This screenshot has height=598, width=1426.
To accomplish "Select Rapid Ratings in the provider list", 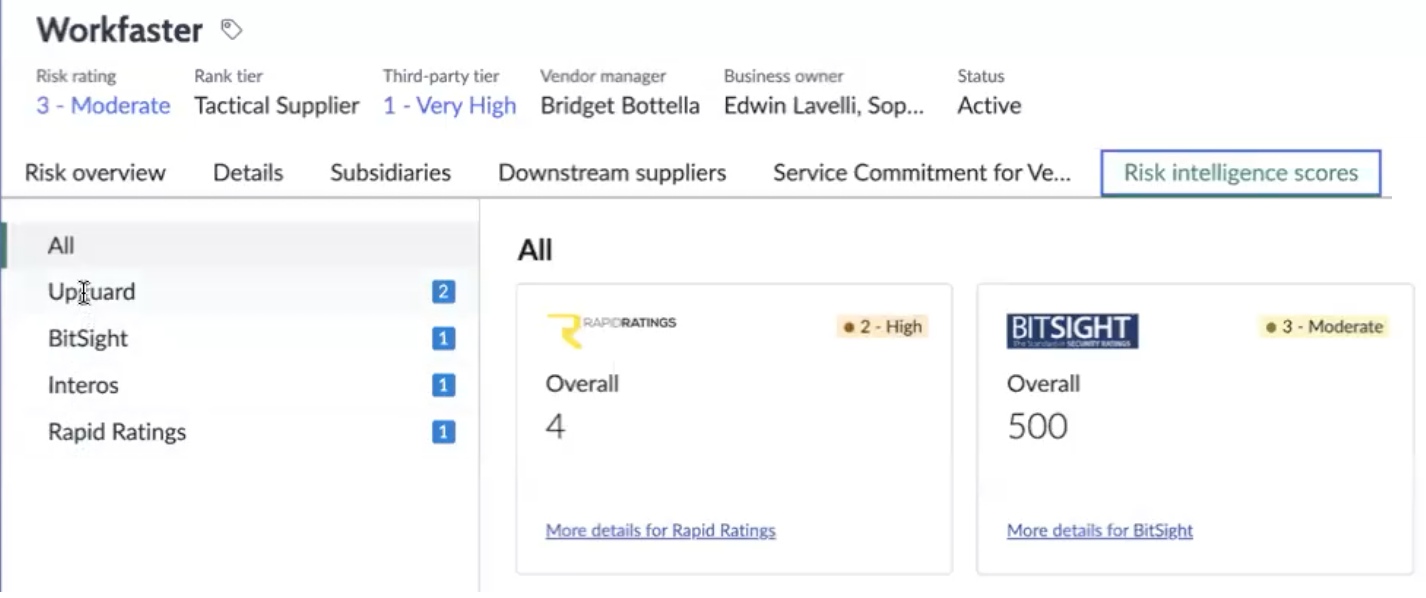I will pos(240,432).
